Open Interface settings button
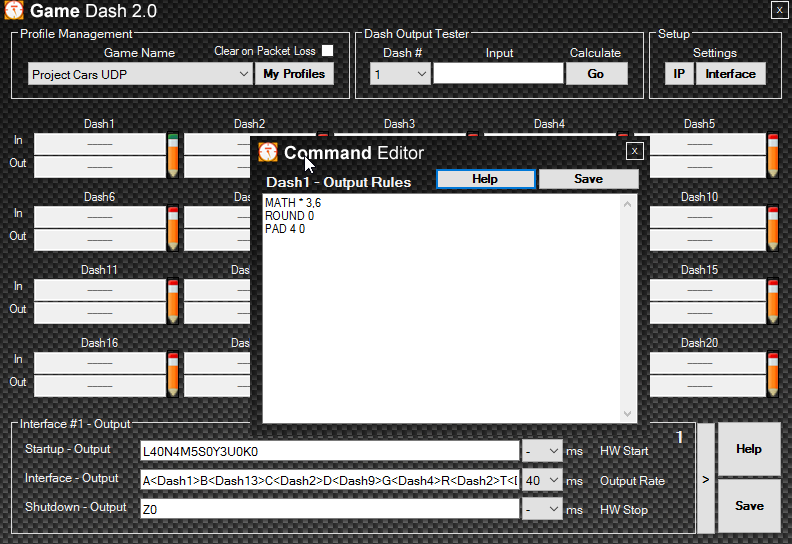This screenshot has width=792, height=544. point(730,74)
